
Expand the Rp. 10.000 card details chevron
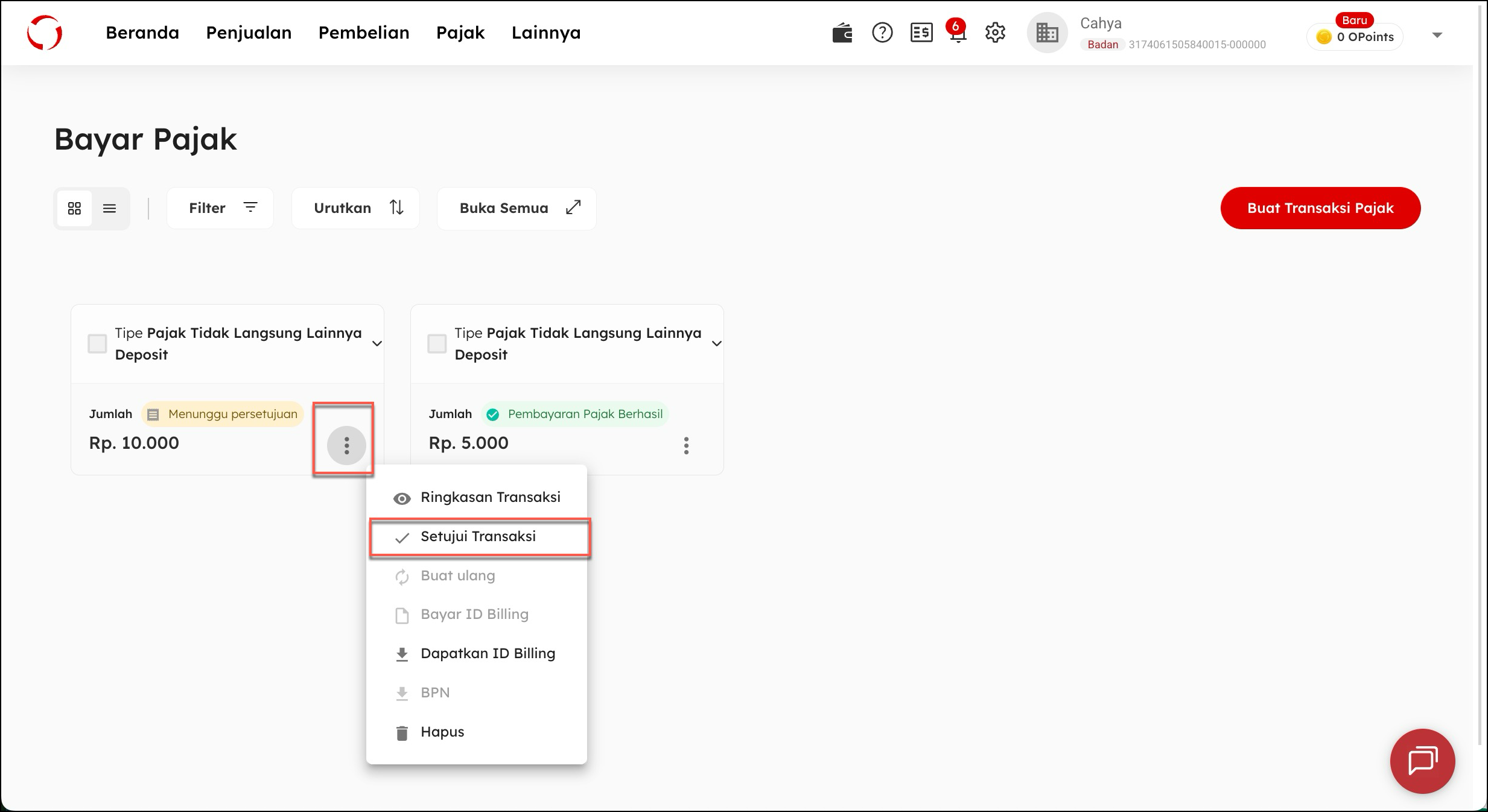pos(377,344)
